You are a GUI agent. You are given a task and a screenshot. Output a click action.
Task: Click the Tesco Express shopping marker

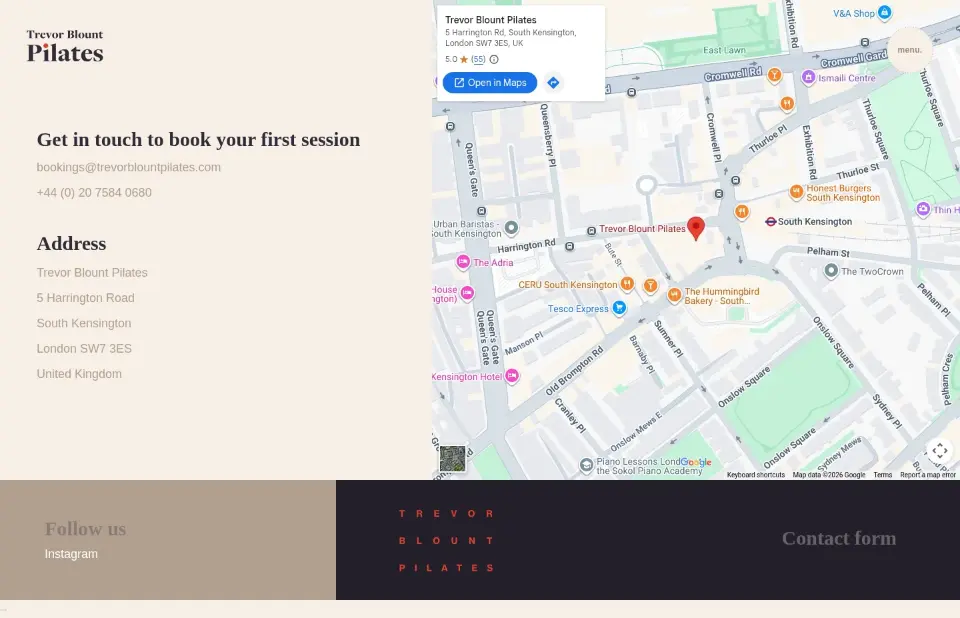point(620,308)
